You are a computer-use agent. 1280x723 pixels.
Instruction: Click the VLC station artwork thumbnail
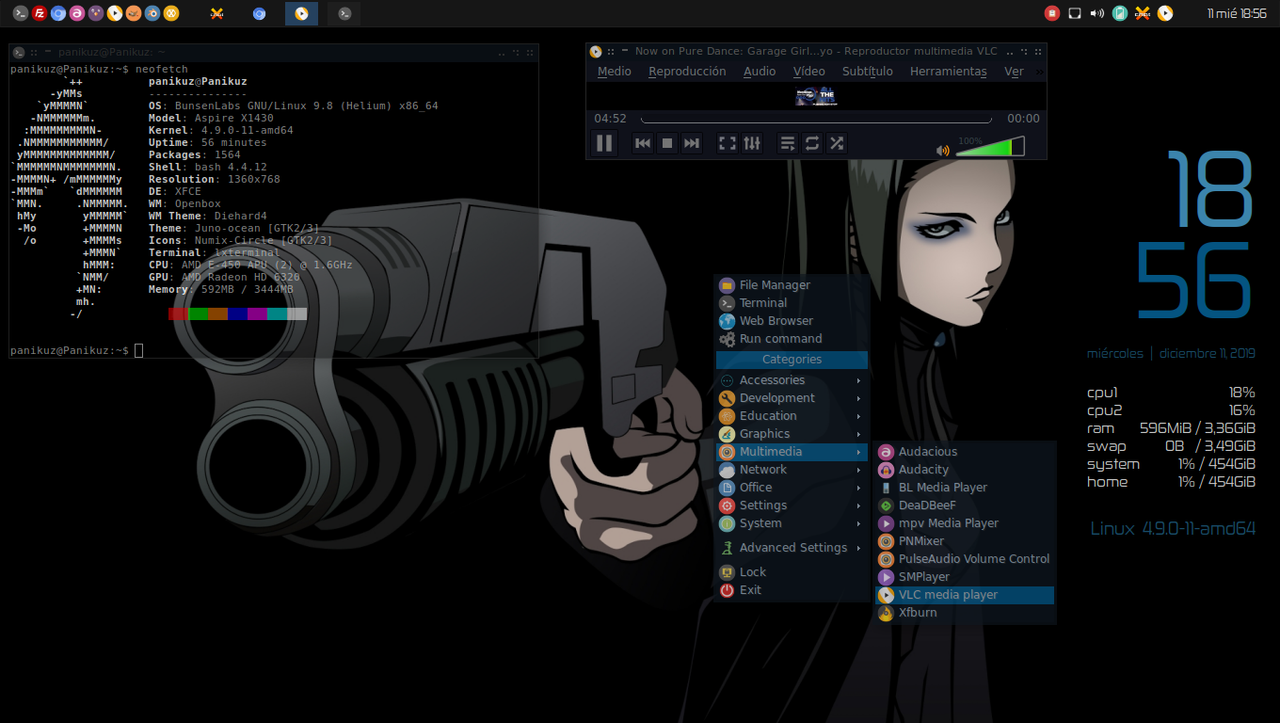[x=815, y=96]
